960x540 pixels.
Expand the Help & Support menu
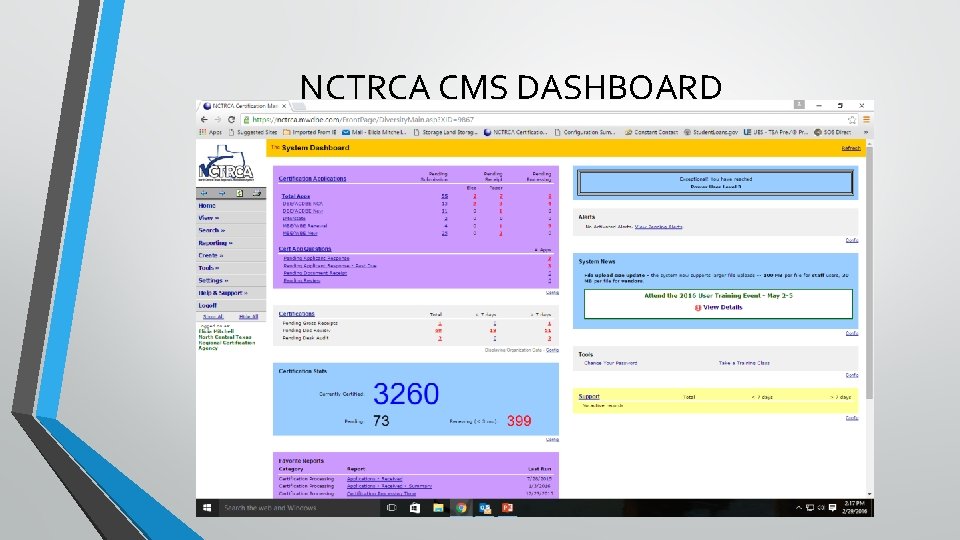[223, 293]
